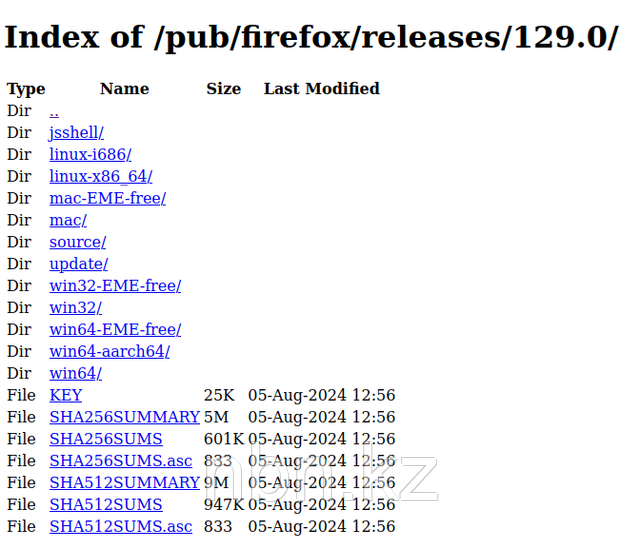Open the SHA512SUMMARY file link

click(x=124, y=483)
